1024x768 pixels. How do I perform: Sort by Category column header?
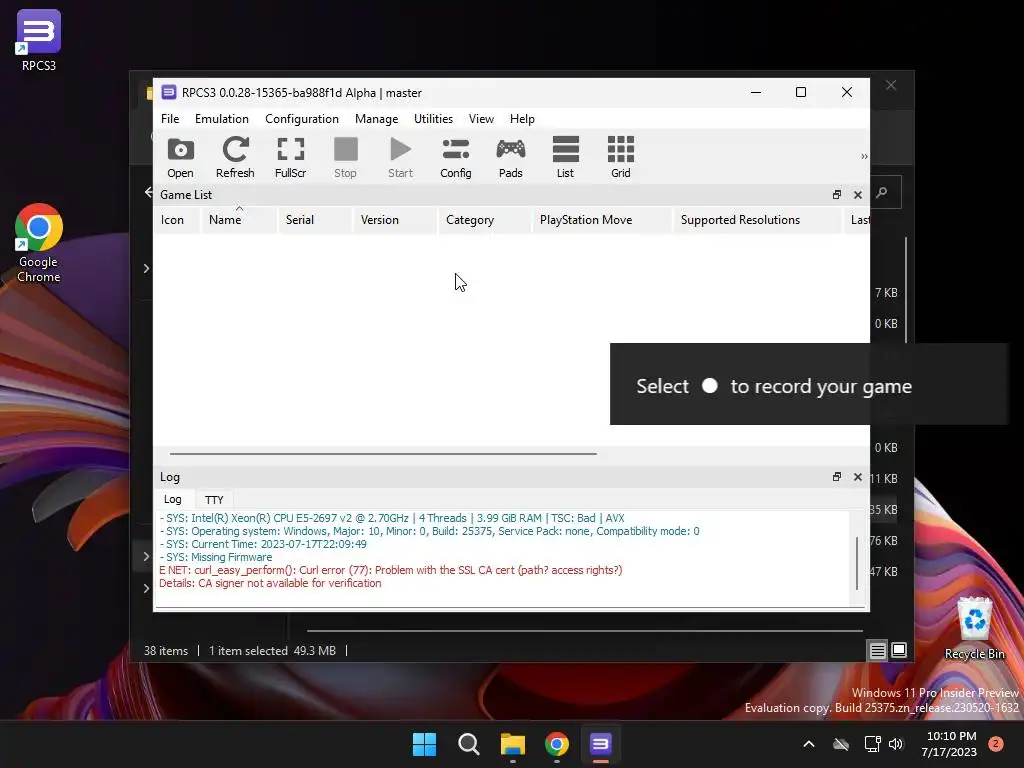[x=485, y=220]
